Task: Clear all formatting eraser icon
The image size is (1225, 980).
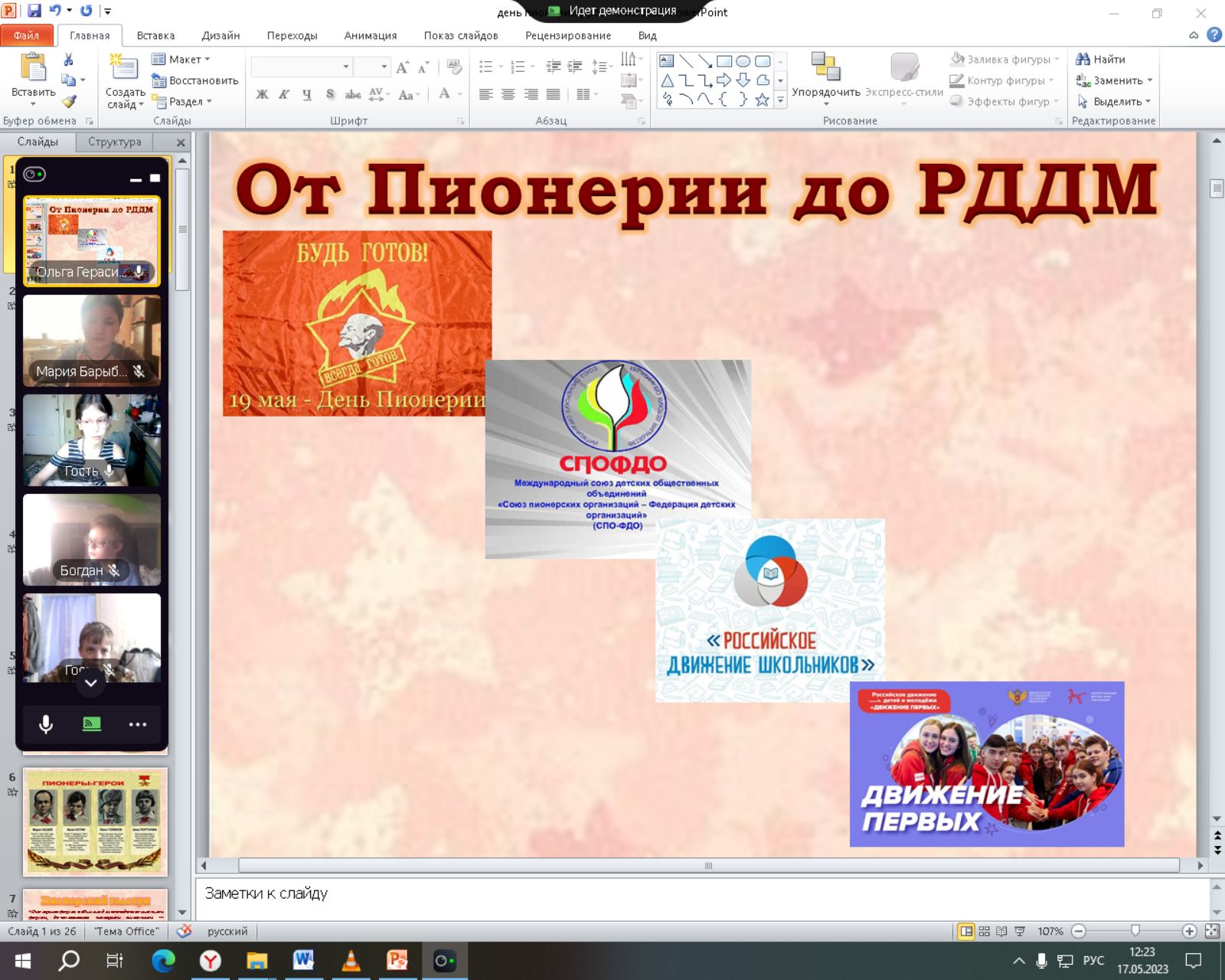Action: click(x=454, y=67)
